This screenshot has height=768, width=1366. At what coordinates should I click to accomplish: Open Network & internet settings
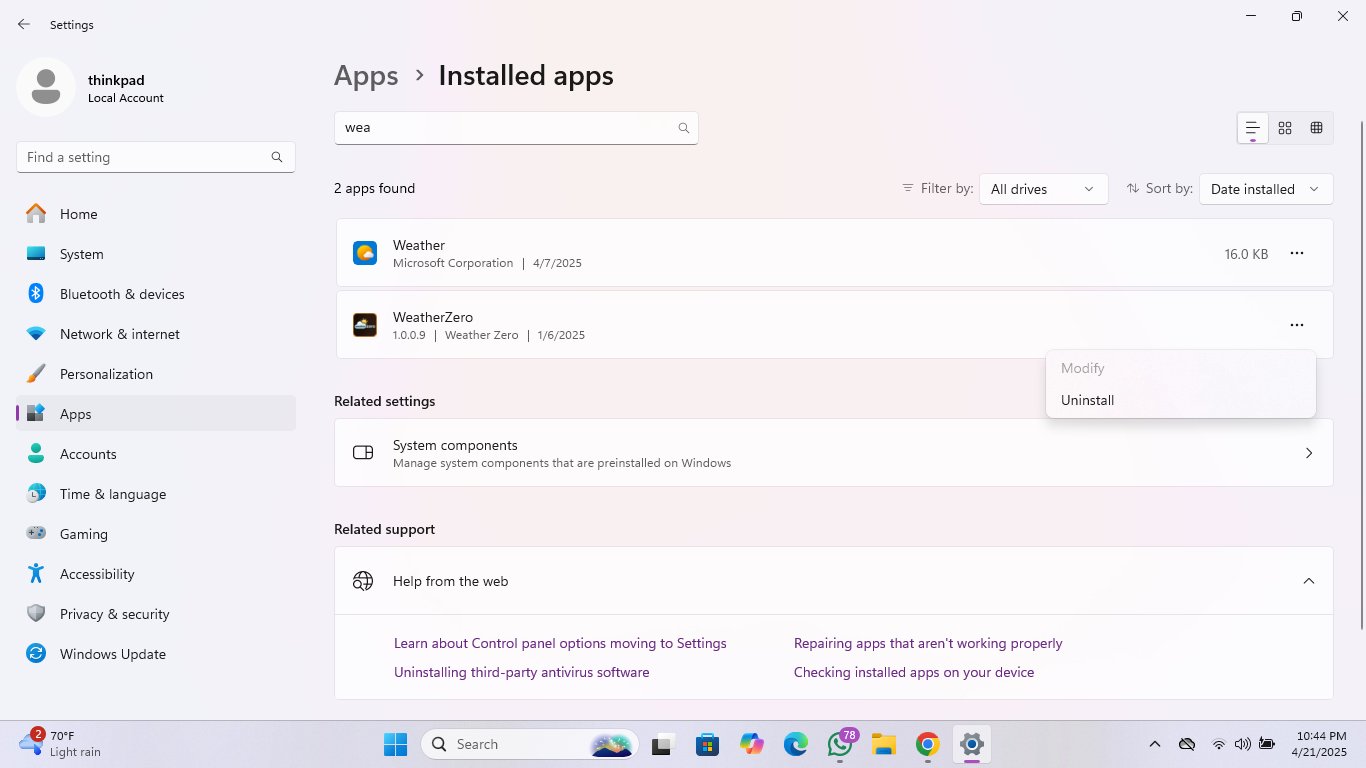[156, 334]
